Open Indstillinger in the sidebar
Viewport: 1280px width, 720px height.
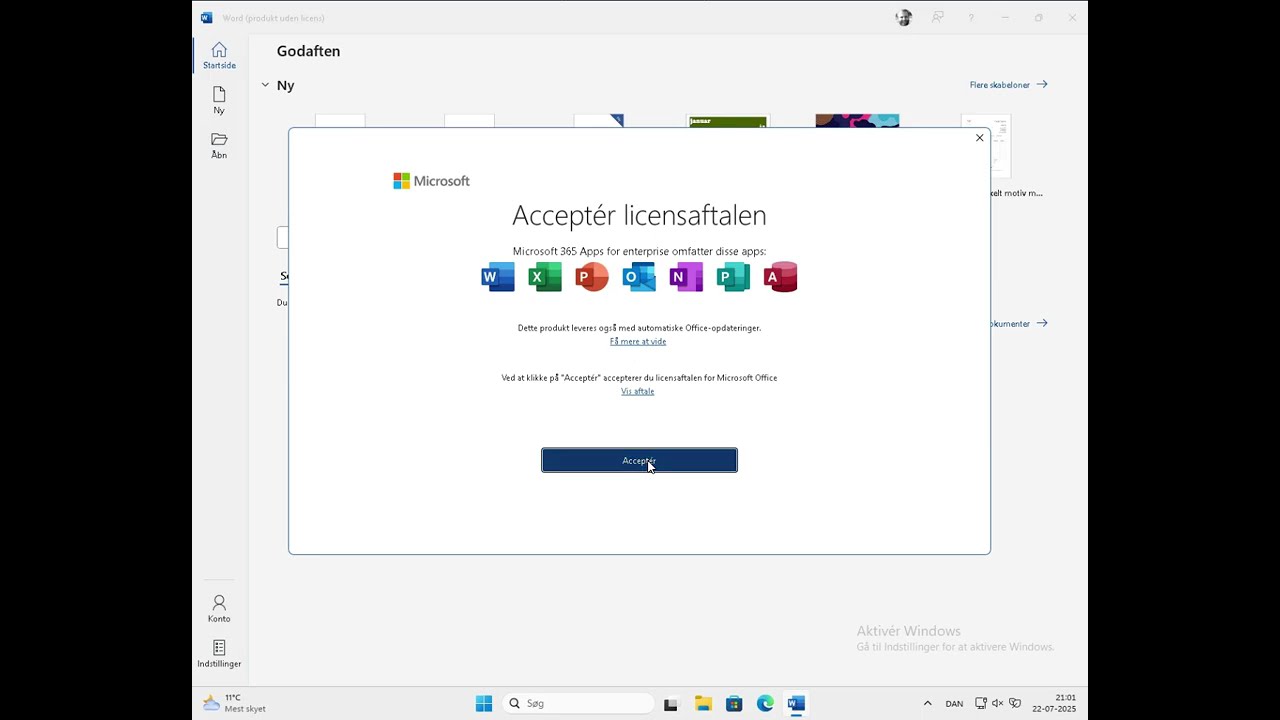219,654
